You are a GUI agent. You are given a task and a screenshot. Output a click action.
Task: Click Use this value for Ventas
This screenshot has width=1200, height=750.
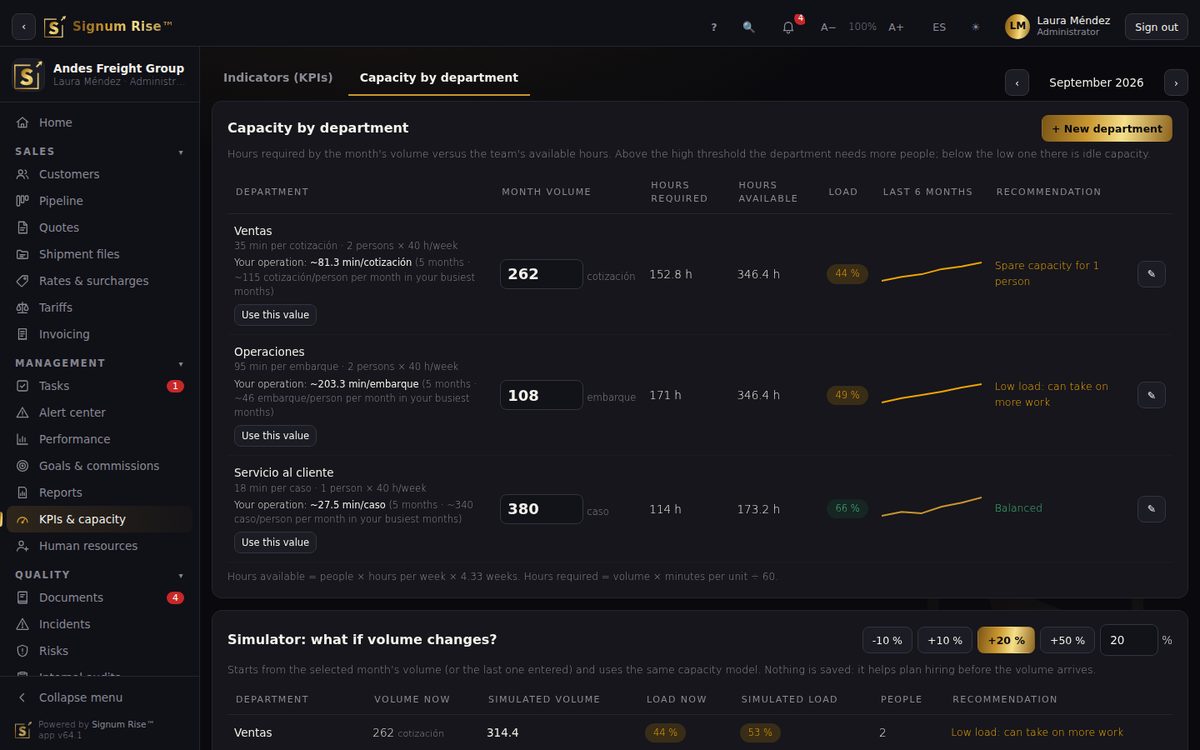(275, 315)
